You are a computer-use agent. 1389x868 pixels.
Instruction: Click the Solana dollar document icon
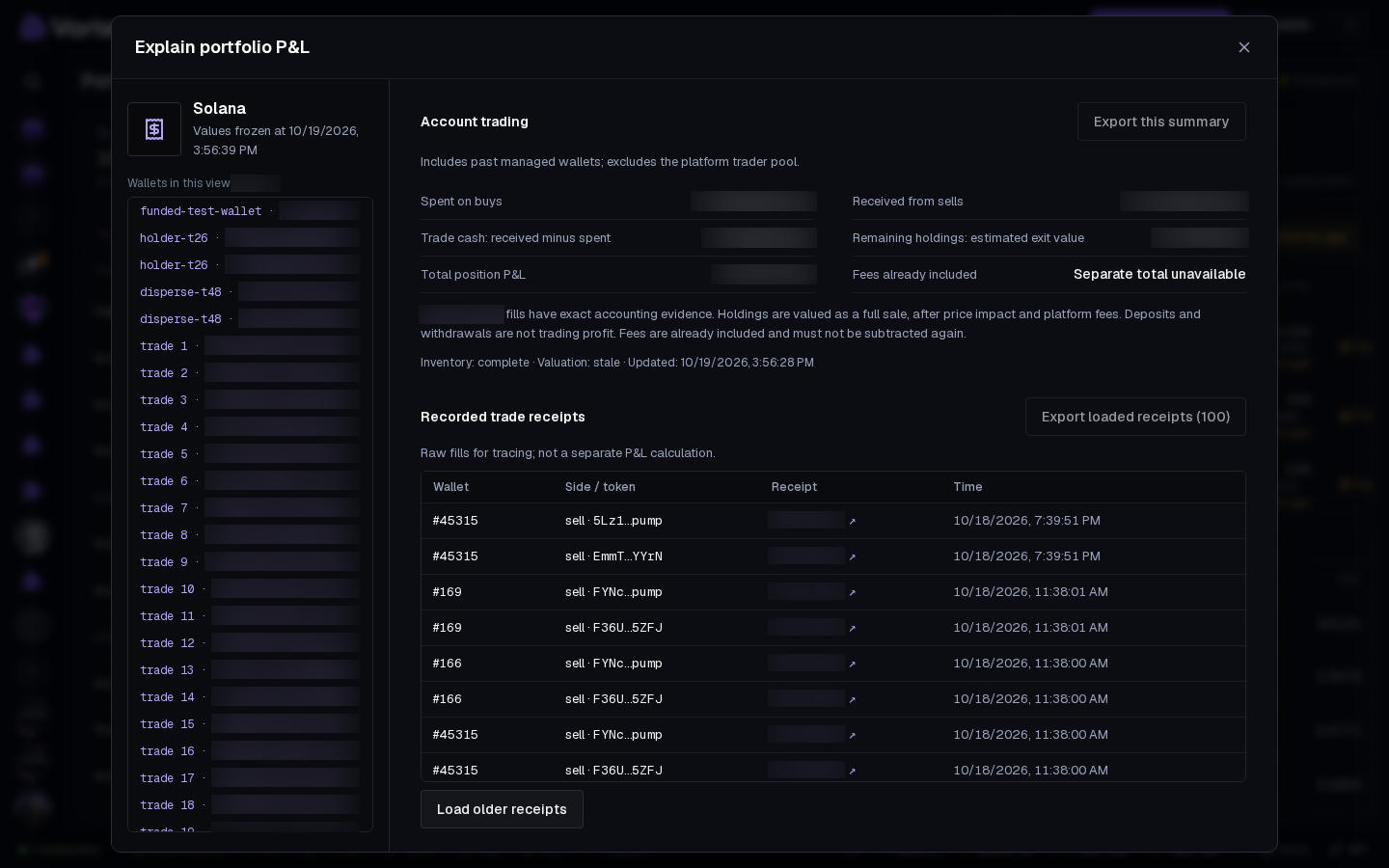pos(154,129)
